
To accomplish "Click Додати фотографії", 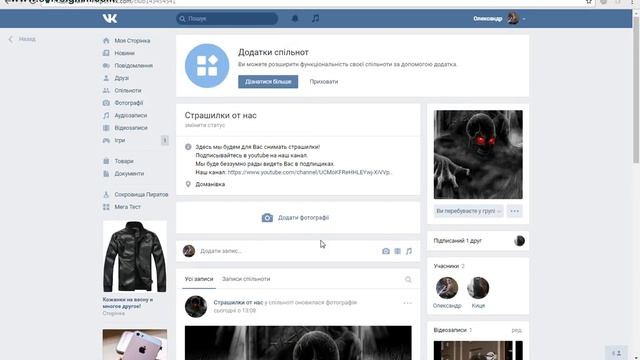I will point(296,218).
